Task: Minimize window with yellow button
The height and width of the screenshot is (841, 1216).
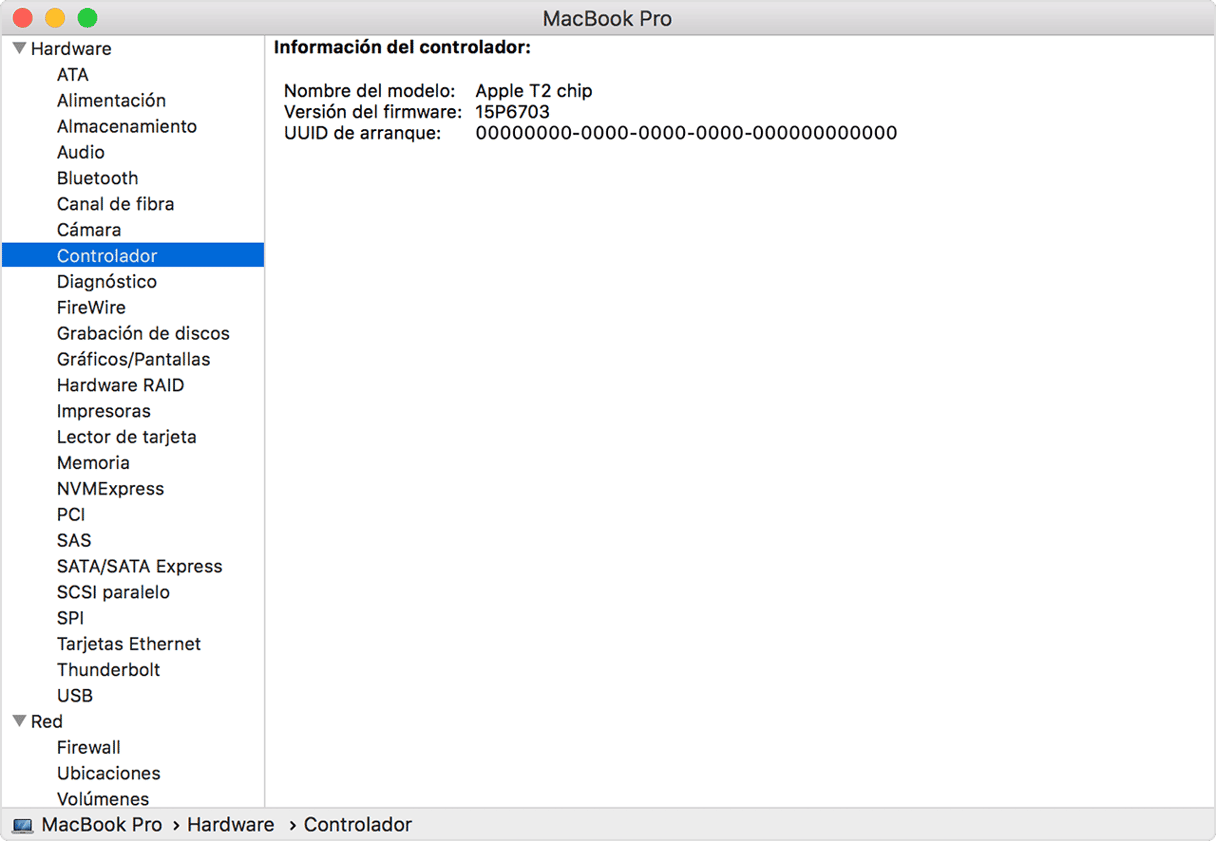Action: (55, 18)
